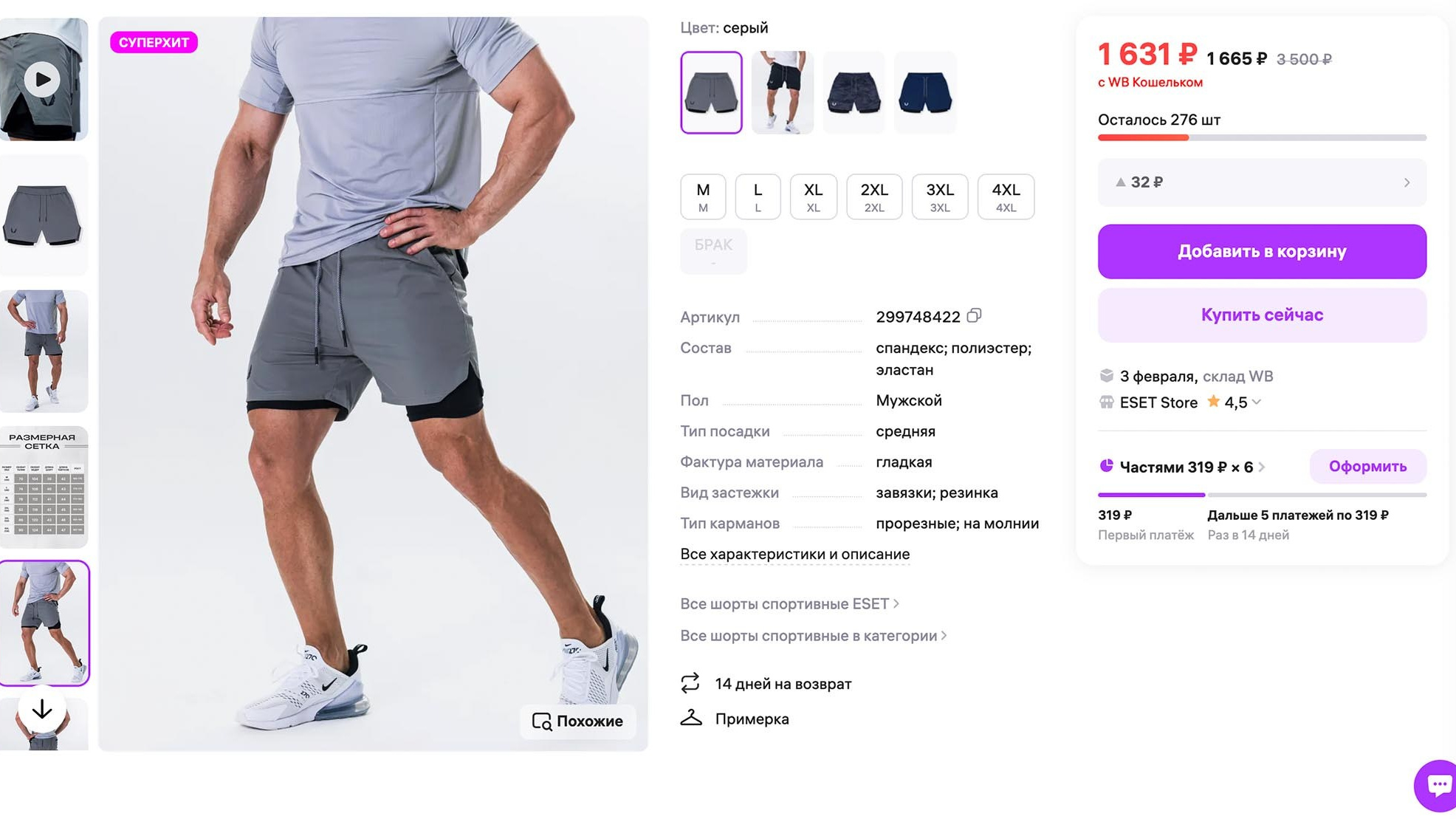Click the installments pie icon

tap(1106, 466)
